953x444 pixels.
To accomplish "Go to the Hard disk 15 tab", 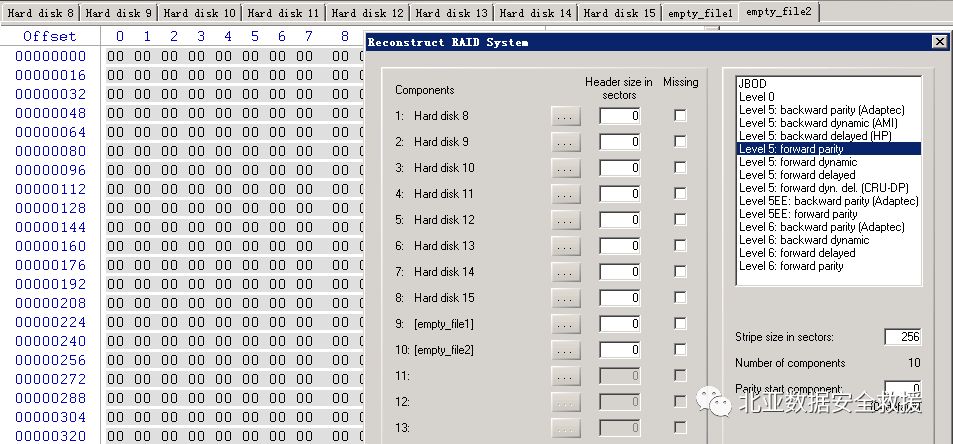I will point(619,13).
